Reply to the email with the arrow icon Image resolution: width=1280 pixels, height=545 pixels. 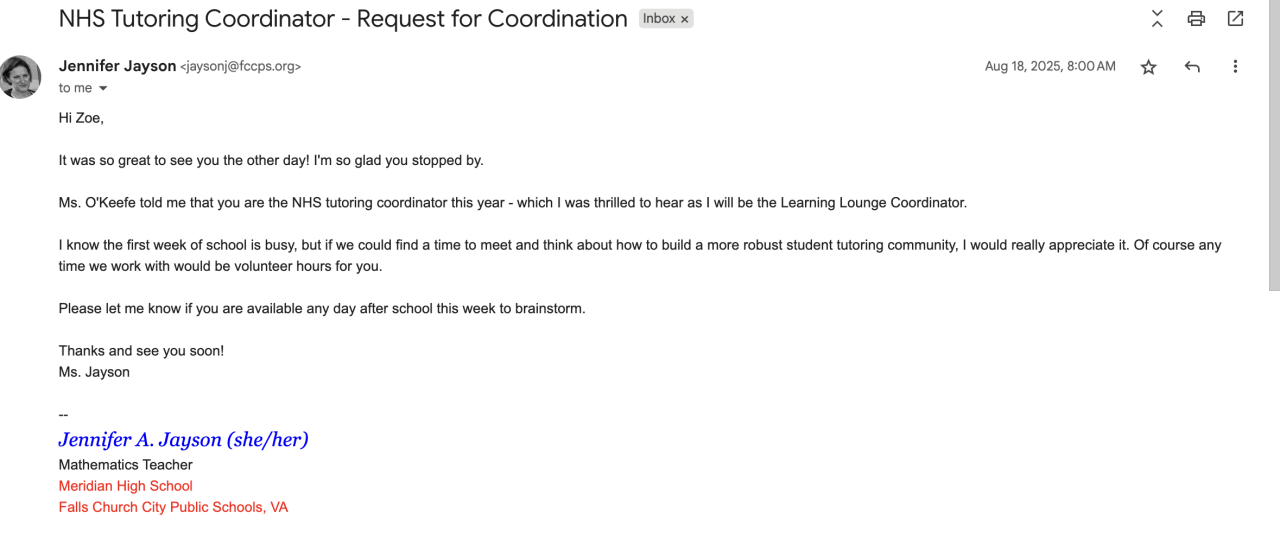click(1192, 67)
